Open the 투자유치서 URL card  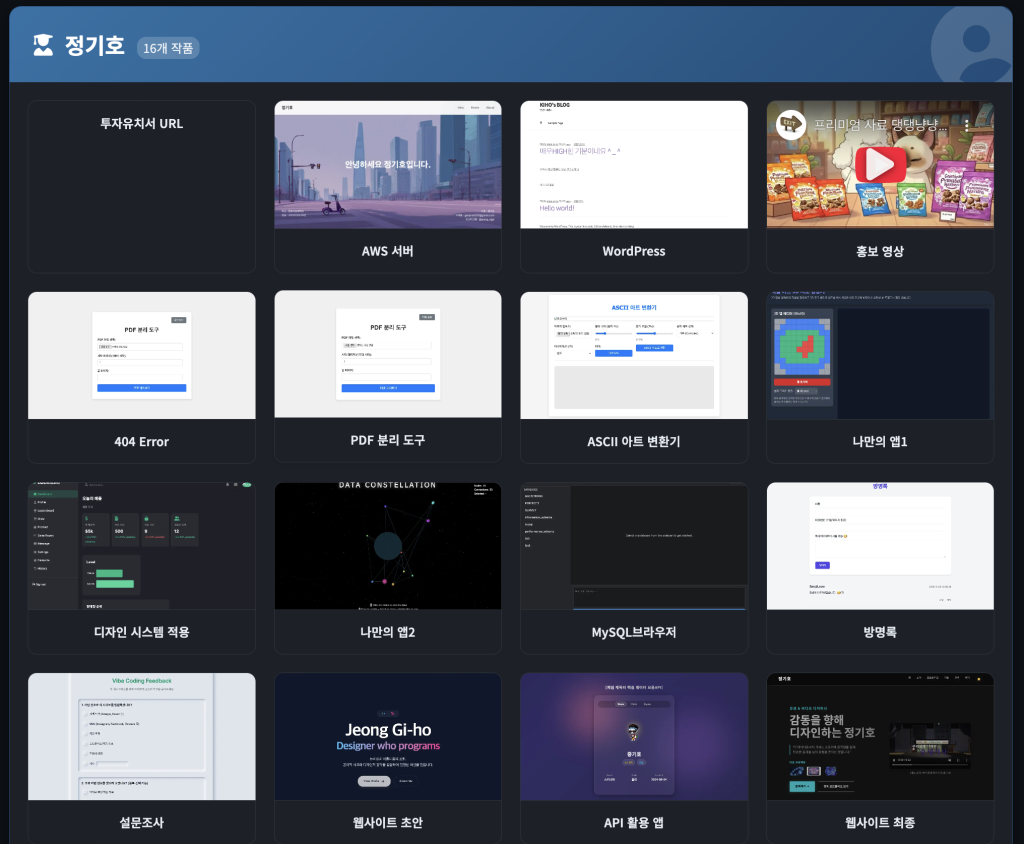[x=141, y=185]
